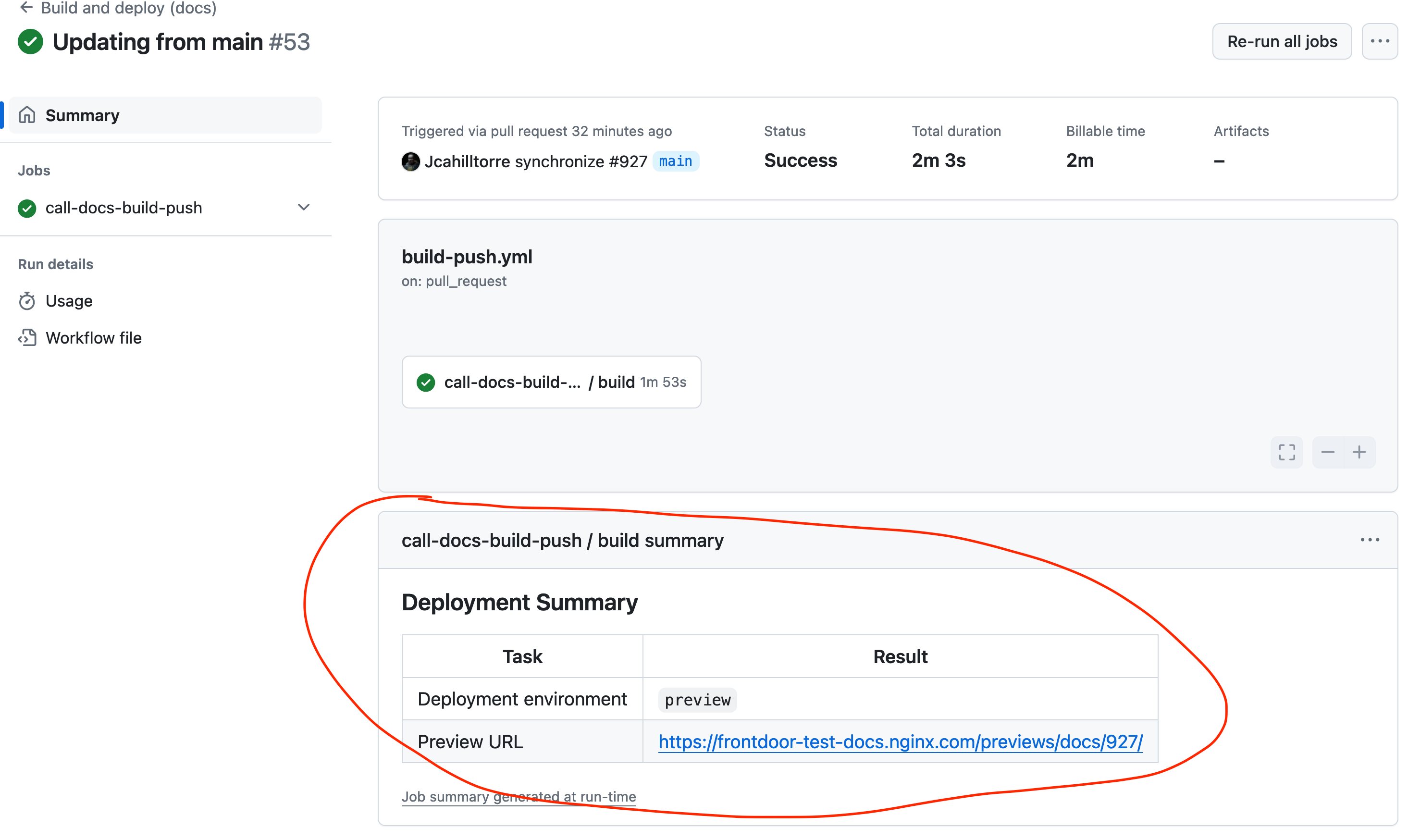Open Jcahilltorre's user profile link
This screenshot has width=1408, height=840.
[468, 162]
